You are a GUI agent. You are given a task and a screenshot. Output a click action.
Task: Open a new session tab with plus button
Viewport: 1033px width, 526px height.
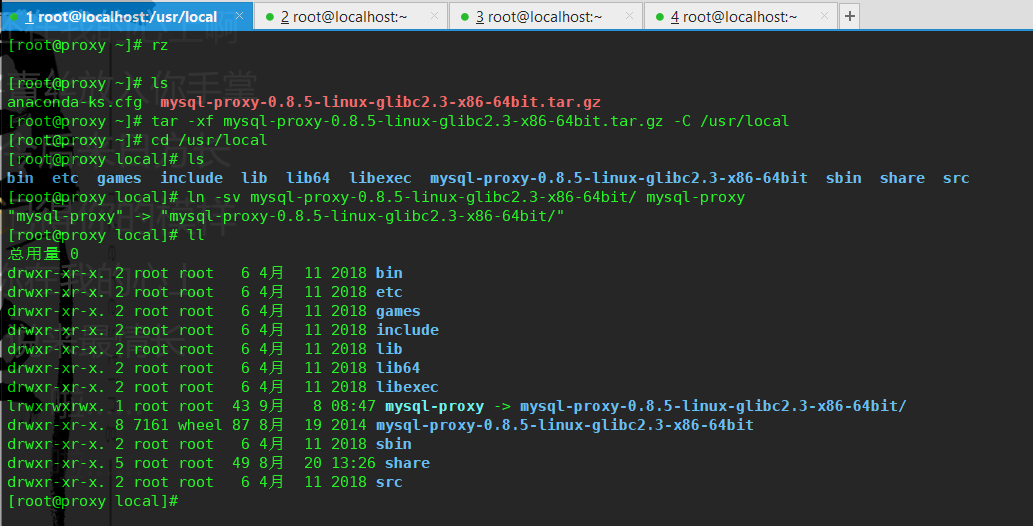pyautogui.click(x=850, y=16)
